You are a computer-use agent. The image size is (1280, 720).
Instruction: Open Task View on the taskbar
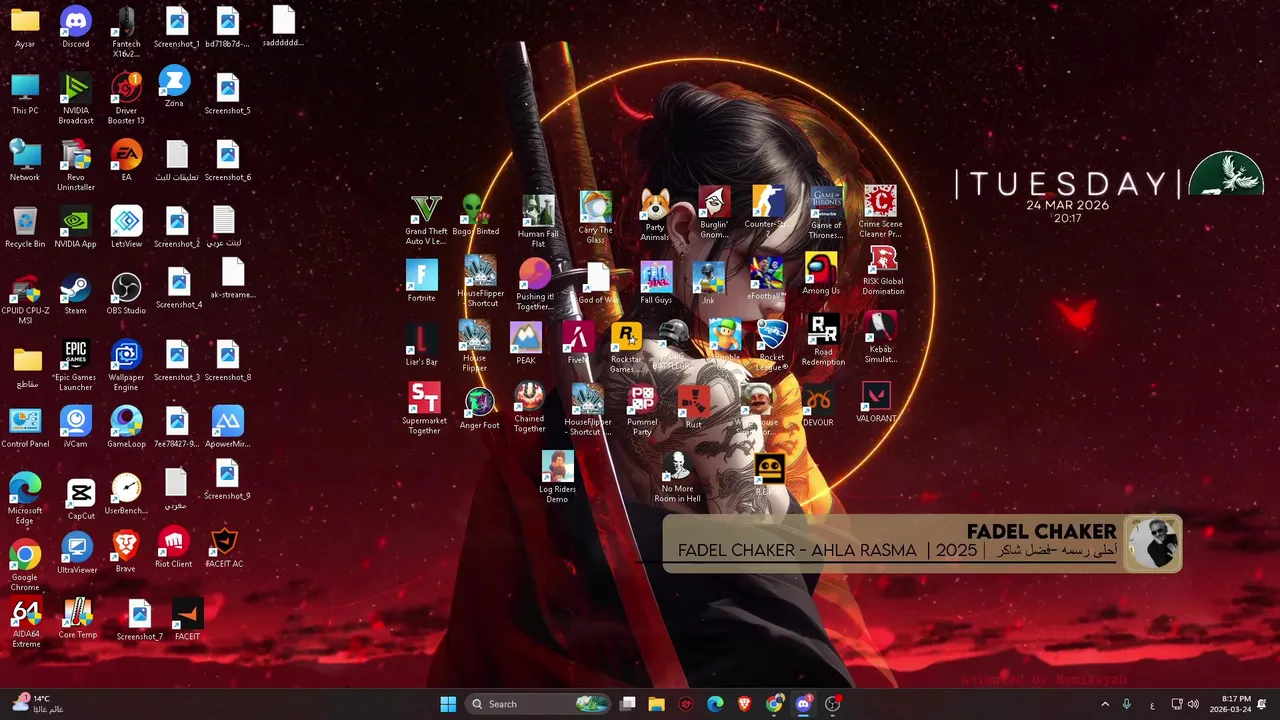(628, 704)
